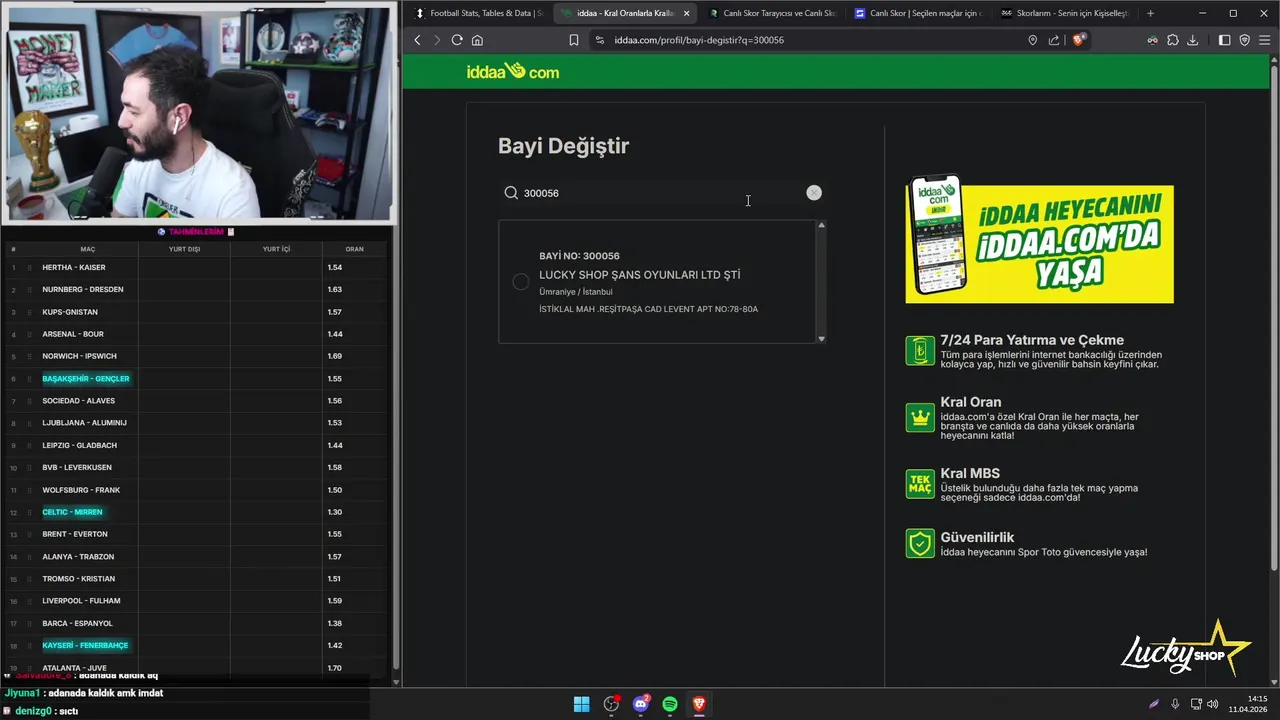The width and height of the screenshot is (1280, 720).
Task: Click the iddaa.com logo in header
Action: (x=513, y=71)
